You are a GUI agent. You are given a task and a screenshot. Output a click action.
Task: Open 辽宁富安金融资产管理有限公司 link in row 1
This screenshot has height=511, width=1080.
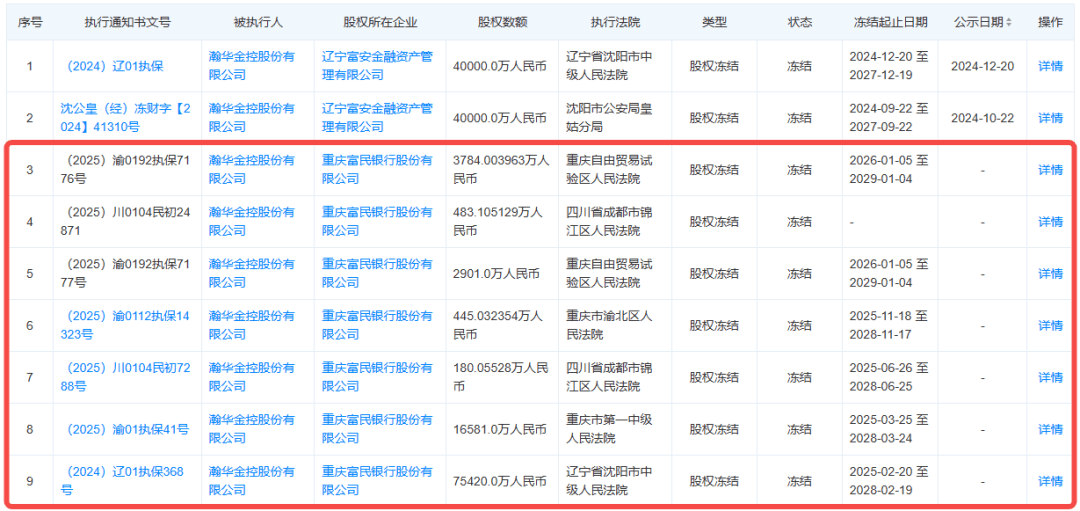point(377,66)
